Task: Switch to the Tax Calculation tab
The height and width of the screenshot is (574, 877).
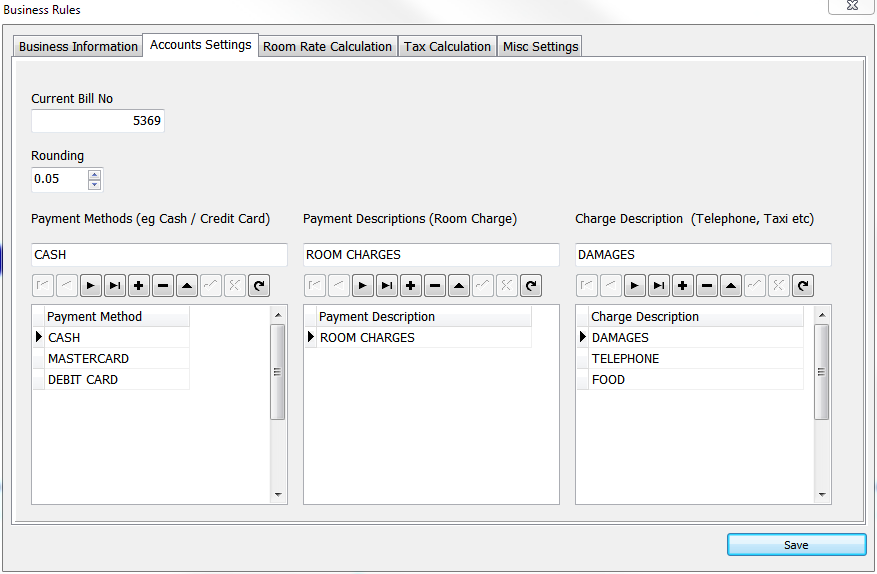Action: (447, 47)
